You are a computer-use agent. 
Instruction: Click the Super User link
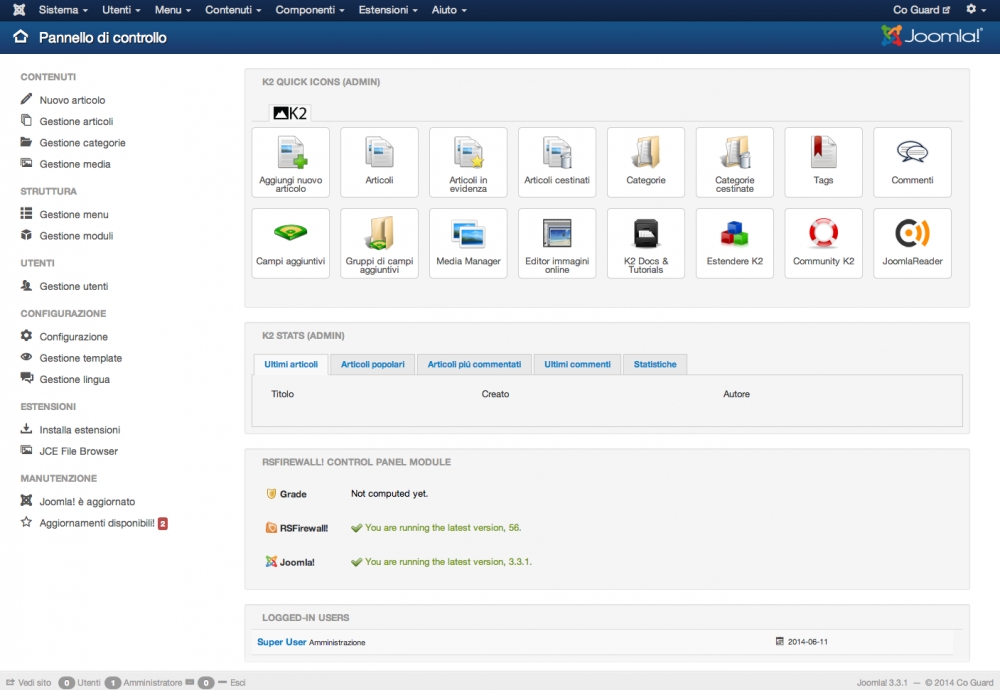(281, 642)
